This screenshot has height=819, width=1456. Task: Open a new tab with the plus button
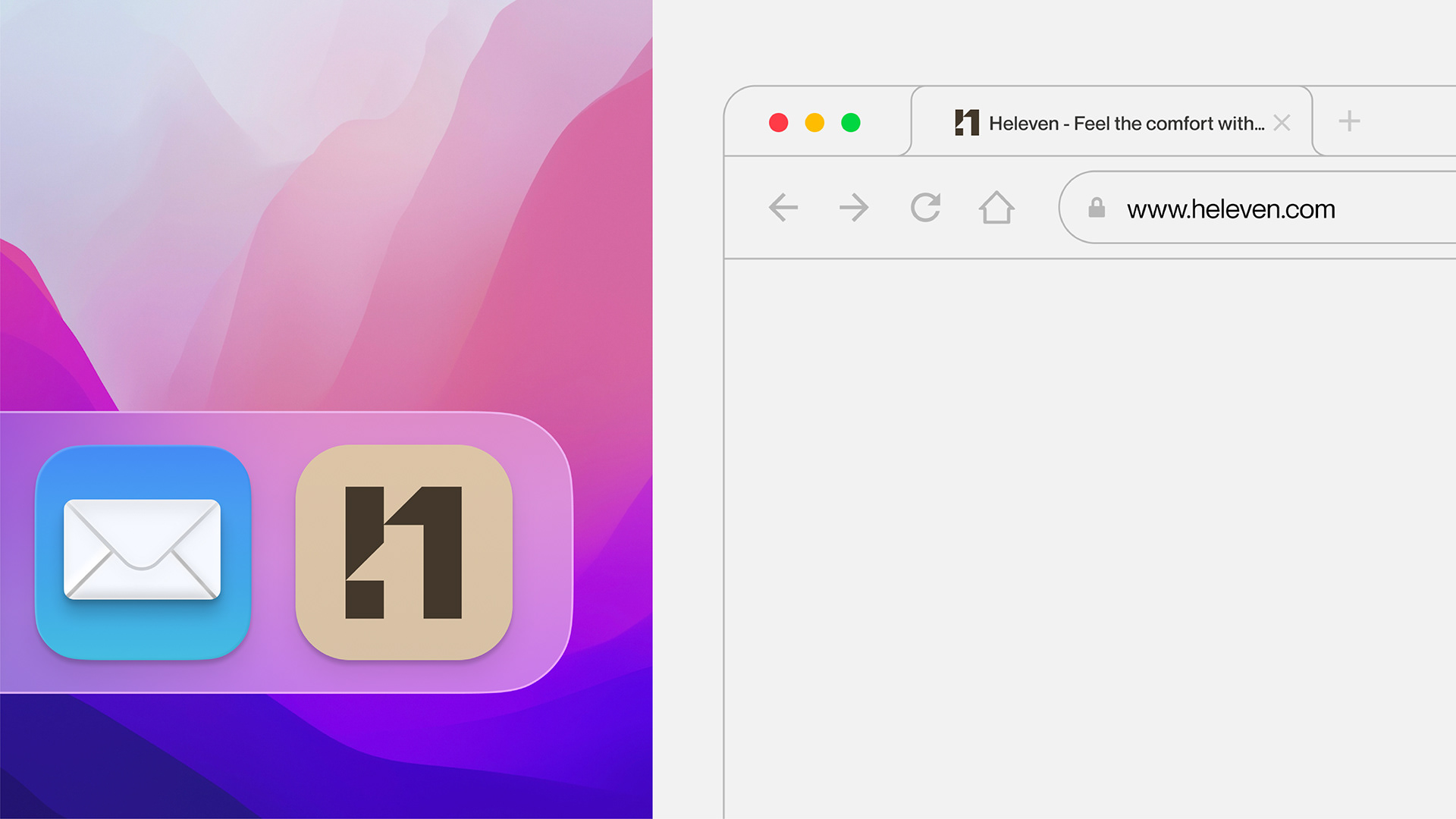pos(1348,121)
